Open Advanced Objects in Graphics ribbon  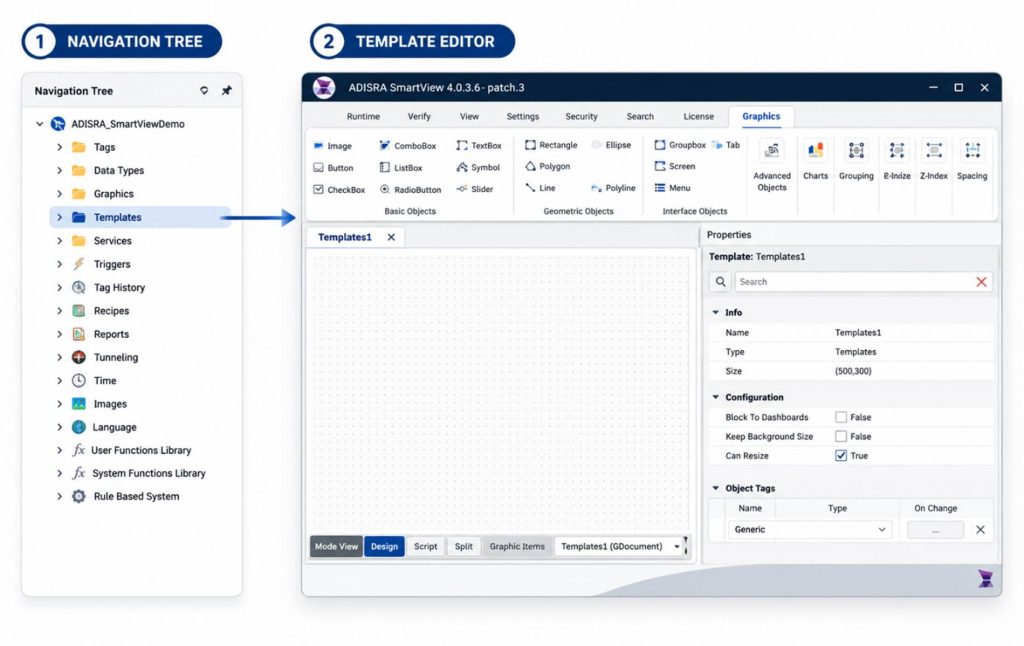click(771, 165)
